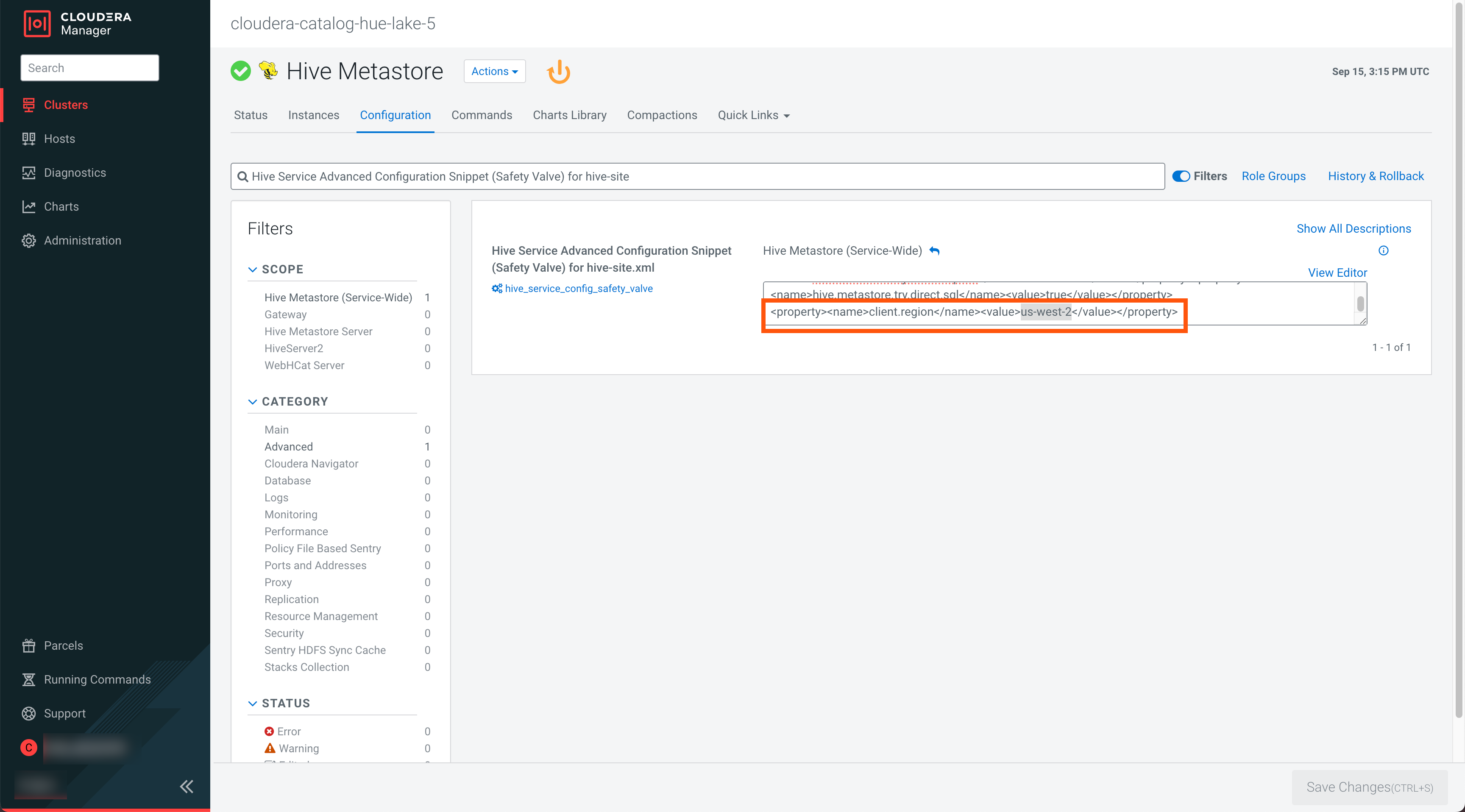Viewport: 1465px width, 812px height.
Task: Collapse the sidebar with double-chevron icon
Action: pos(187,787)
